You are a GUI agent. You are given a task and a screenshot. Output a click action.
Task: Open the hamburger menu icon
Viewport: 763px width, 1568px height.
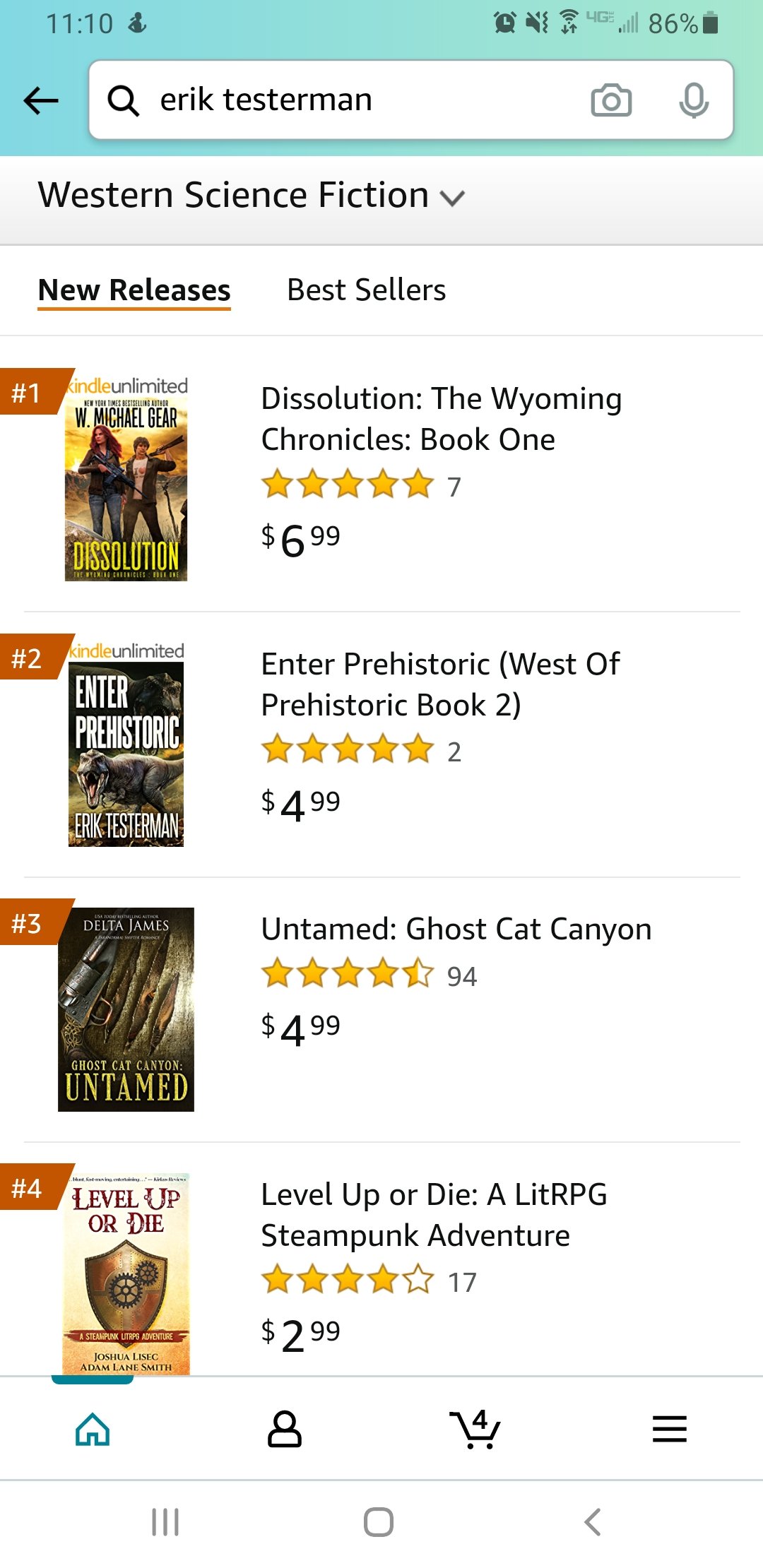pos(669,1430)
